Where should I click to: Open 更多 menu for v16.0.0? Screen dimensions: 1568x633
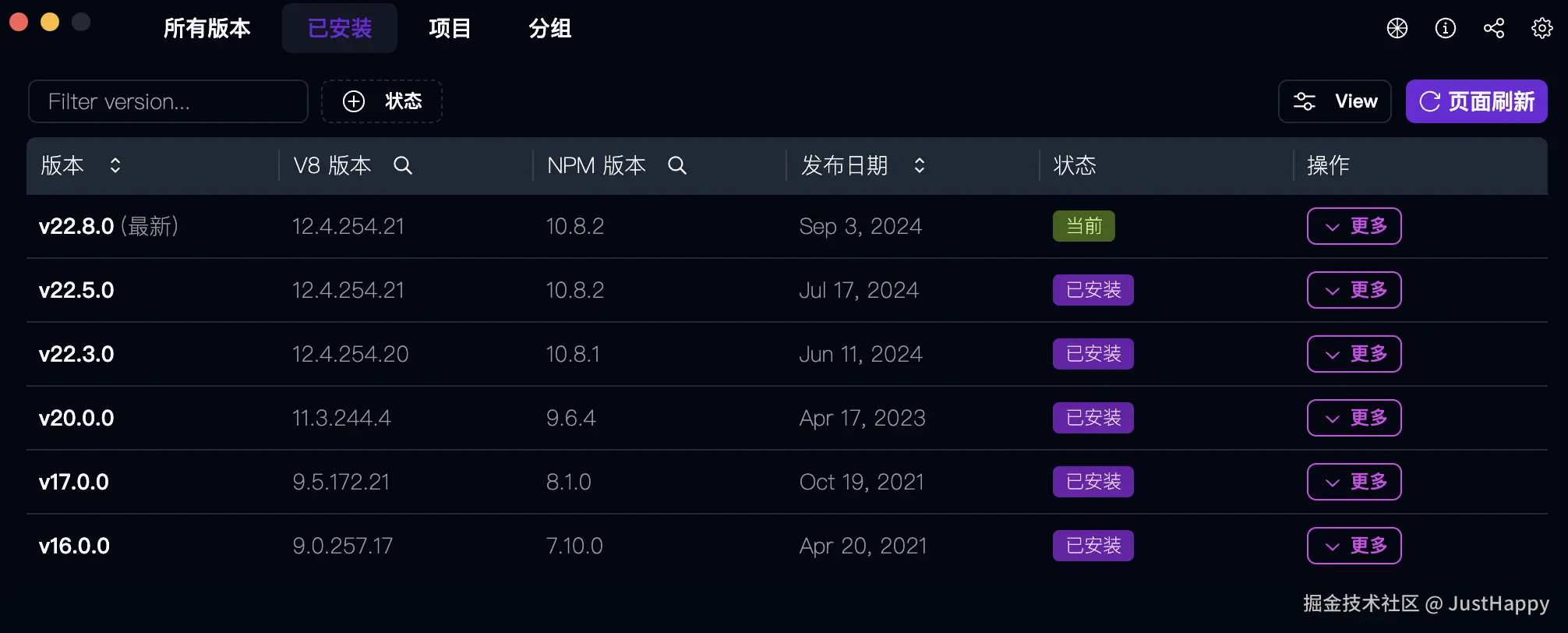(x=1354, y=546)
